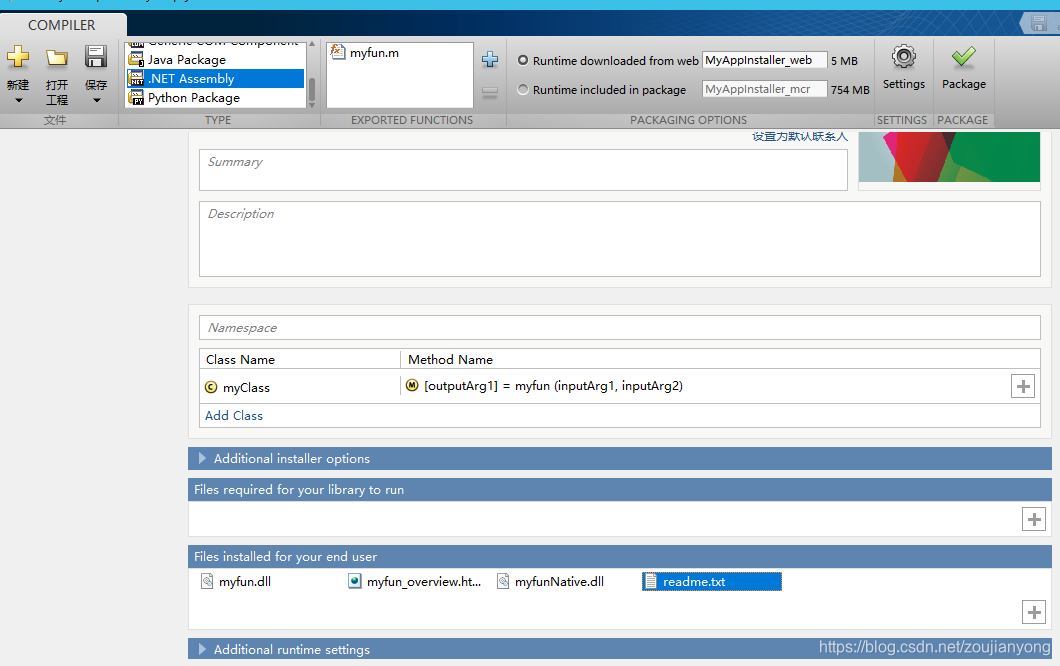The width and height of the screenshot is (1060, 666).
Task: Click the application splash image thumbnail
Action: 948,157
